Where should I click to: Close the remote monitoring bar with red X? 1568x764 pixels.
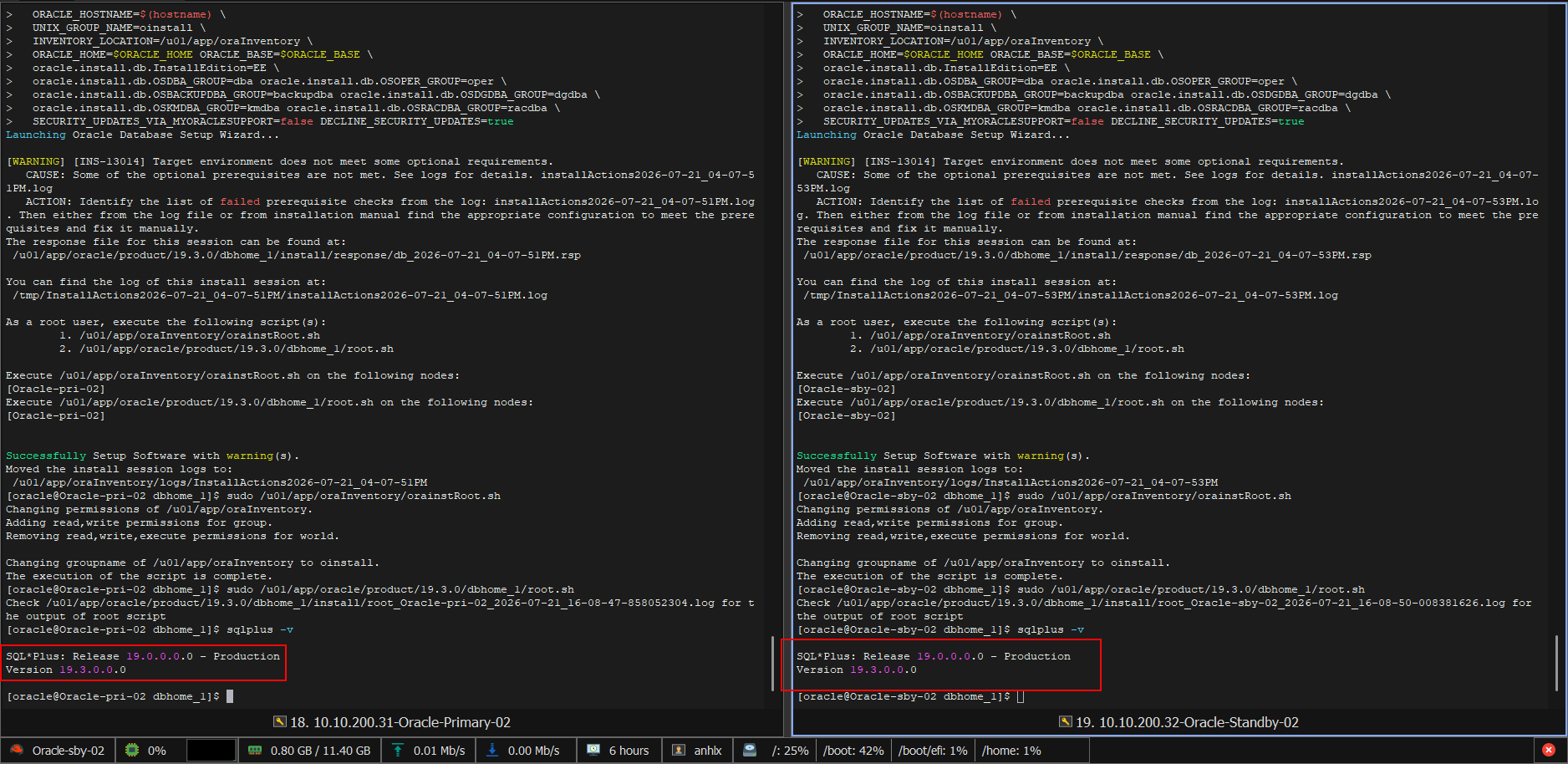click(x=1548, y=750)
